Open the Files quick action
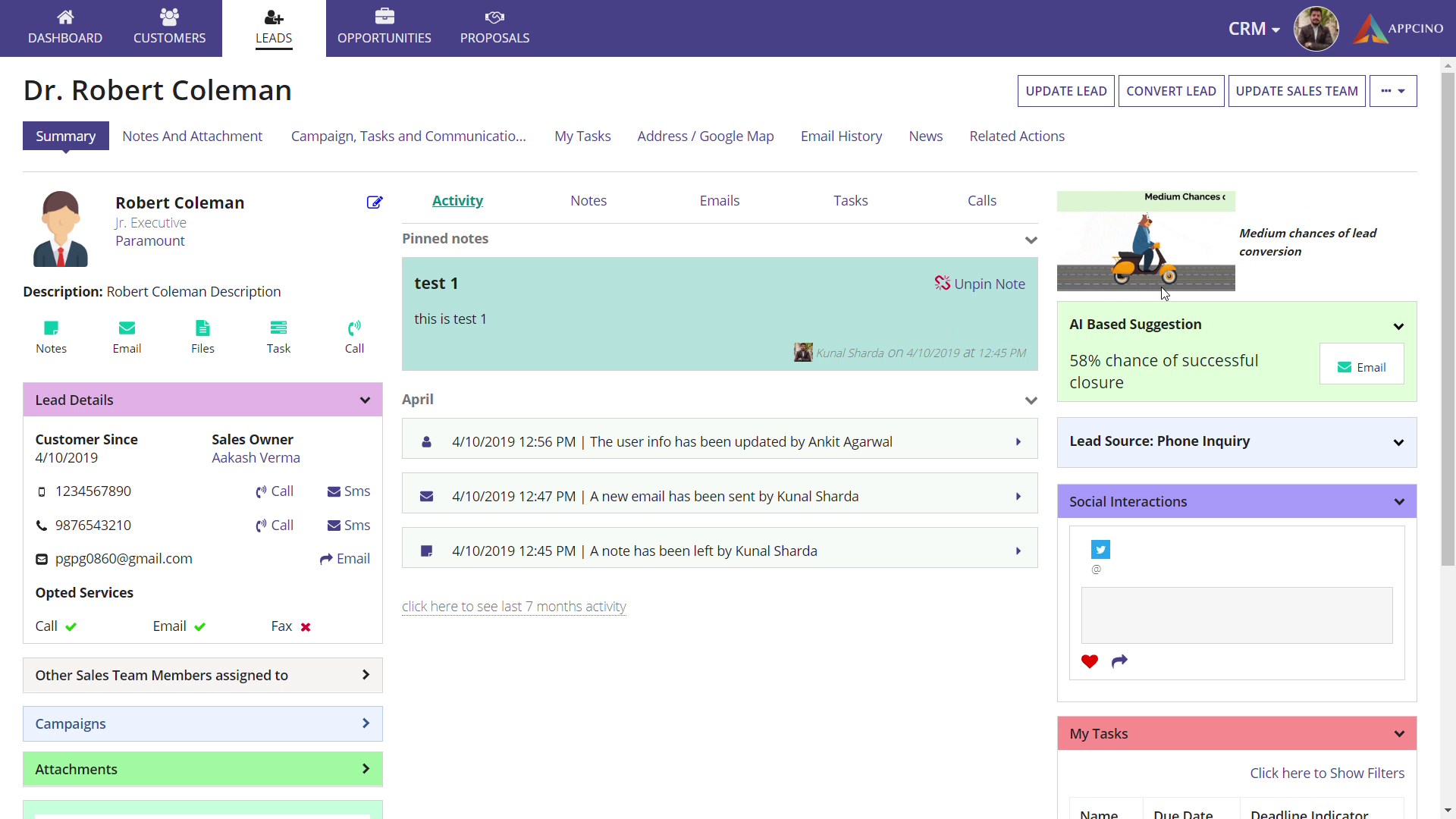Screen dimensions: 1456x819 pyautogui.click(x=202, y=328)
